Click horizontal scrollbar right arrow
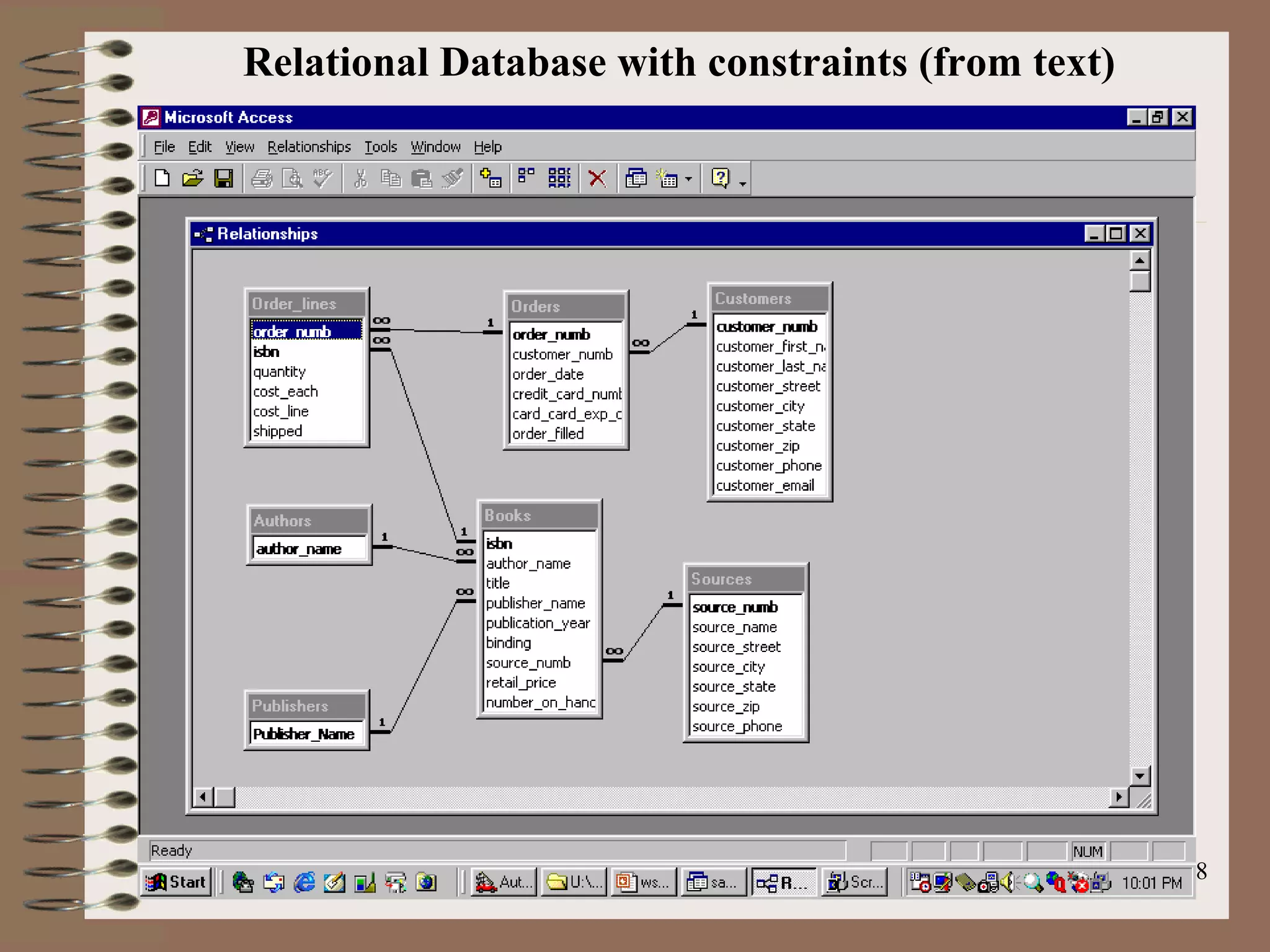This screenshot has height=952, width=1270. pos(1119,797)
